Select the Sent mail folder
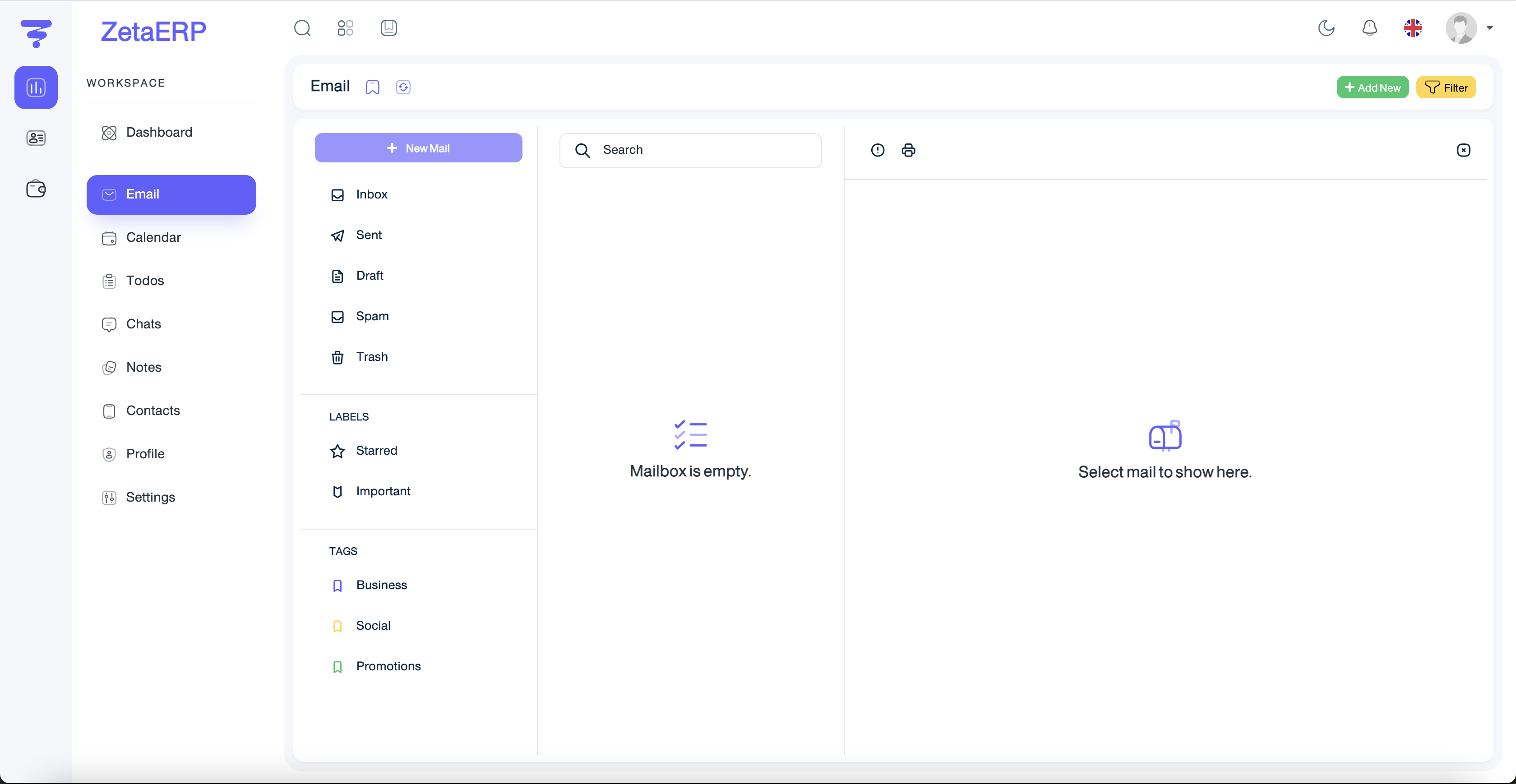The image size is (1516, 784). point(369,235)
